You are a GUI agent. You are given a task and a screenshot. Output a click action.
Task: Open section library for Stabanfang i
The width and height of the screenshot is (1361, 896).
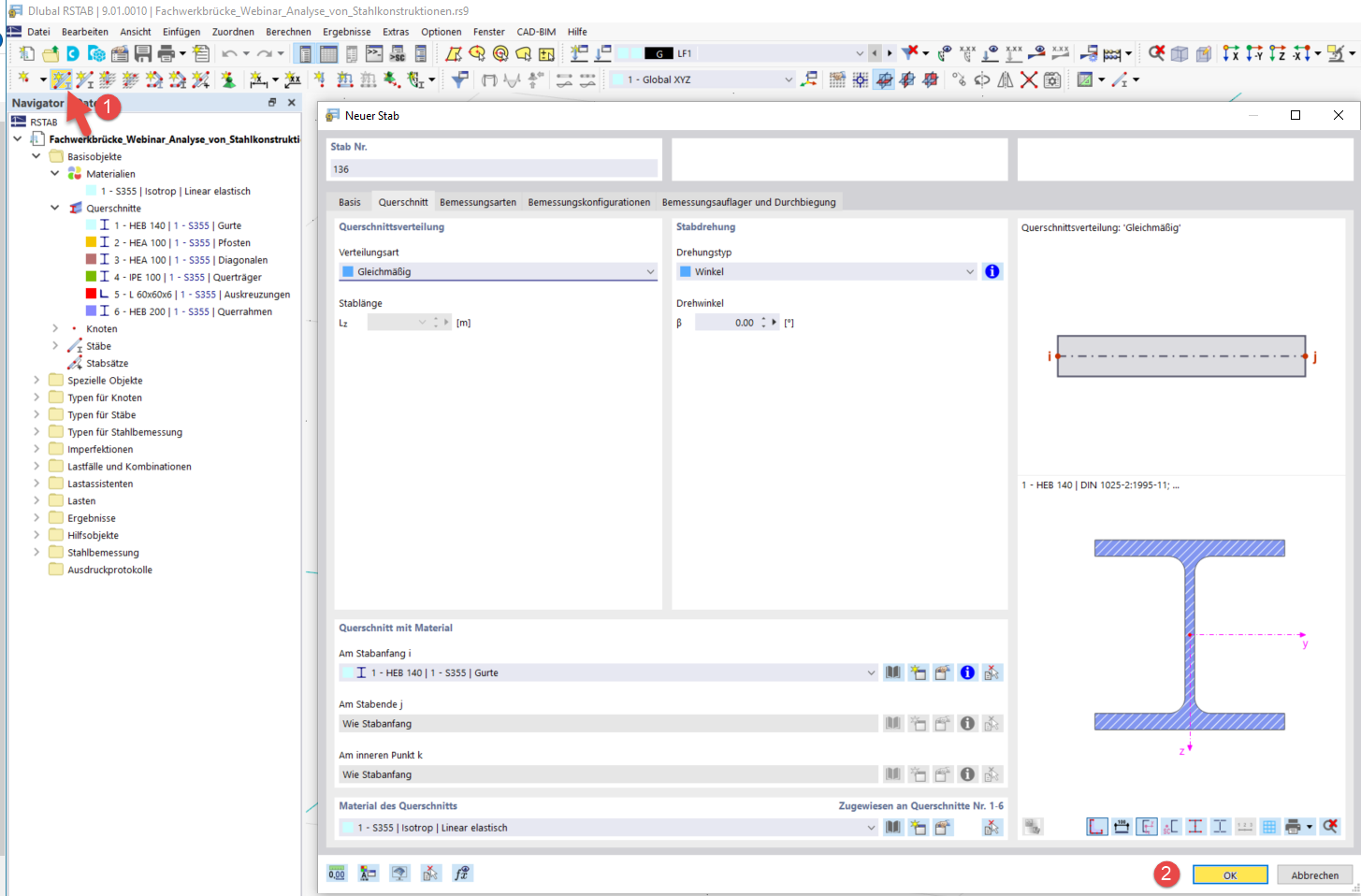coord(893,672)
